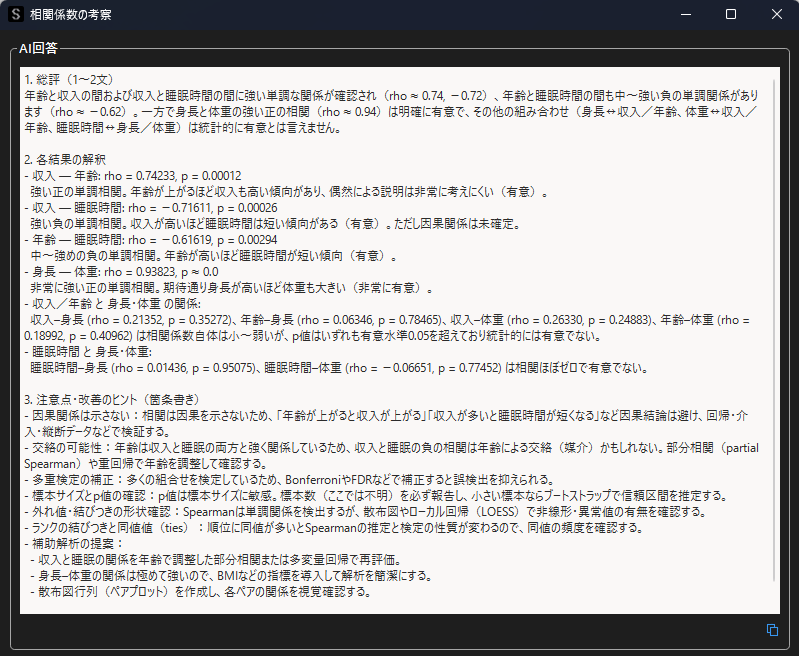The image size is (799, 656).
Task: Click the line '収入と睡眠の関係を年齢で調整した部分相関'
Action: click(x=216, y=560)
